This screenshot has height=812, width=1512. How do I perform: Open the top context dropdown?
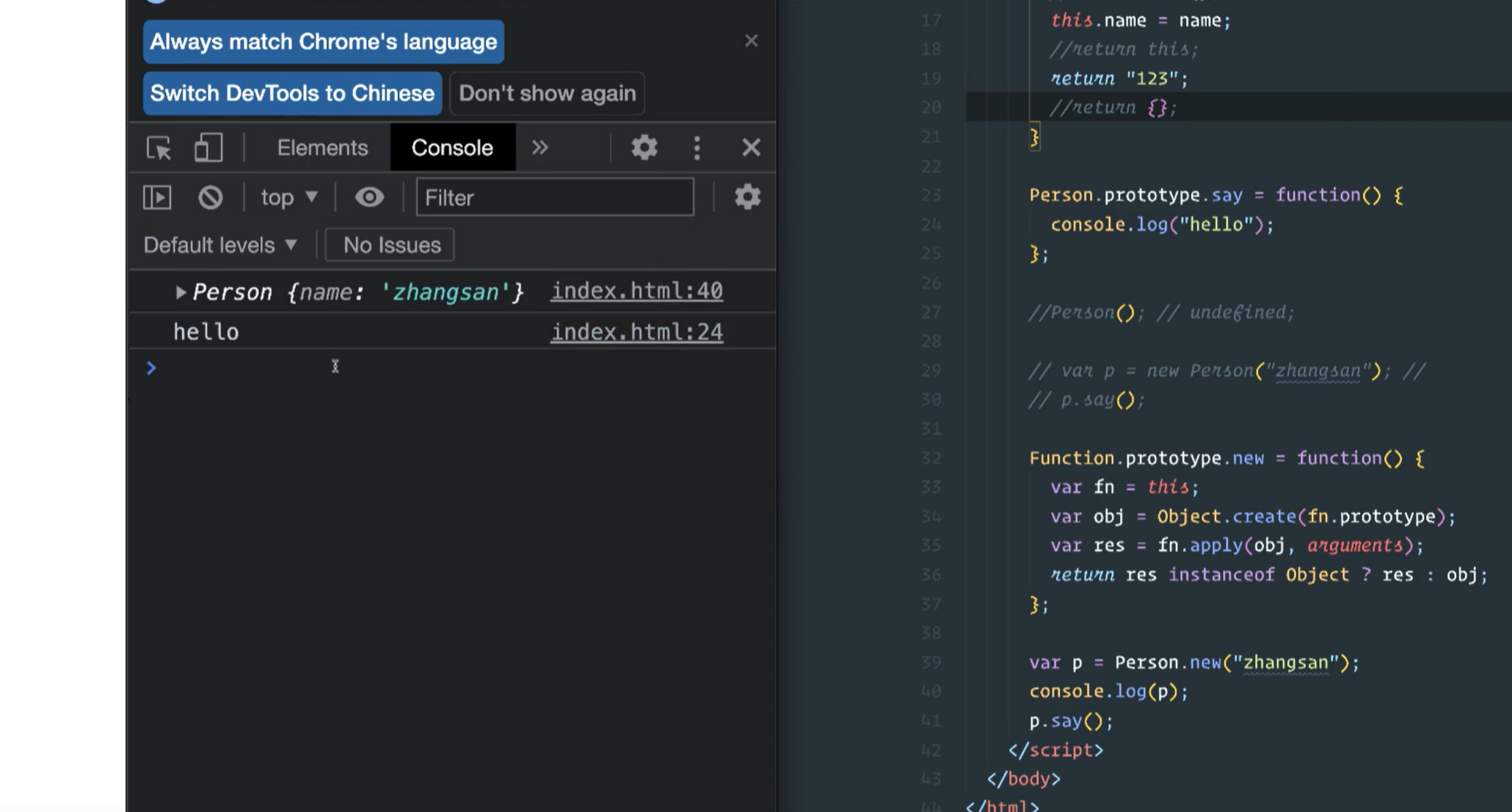pos(289,197)
